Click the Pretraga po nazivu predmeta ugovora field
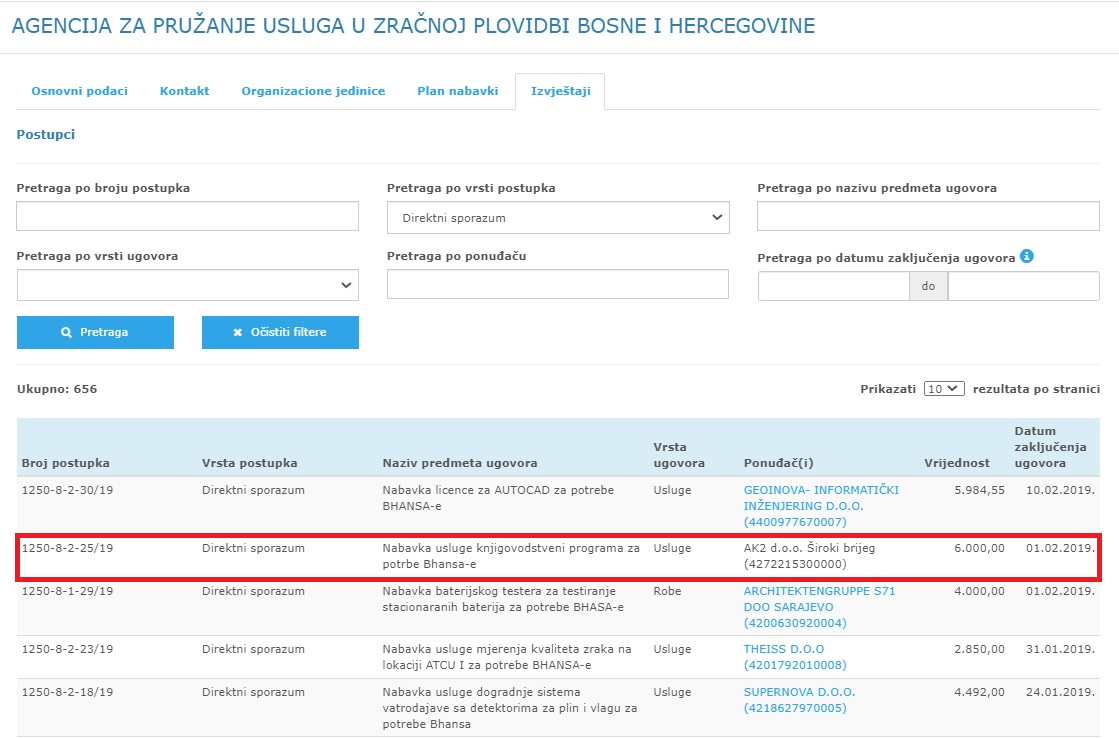The width and height of the screenshot is (1119, 739). [928, 216]
